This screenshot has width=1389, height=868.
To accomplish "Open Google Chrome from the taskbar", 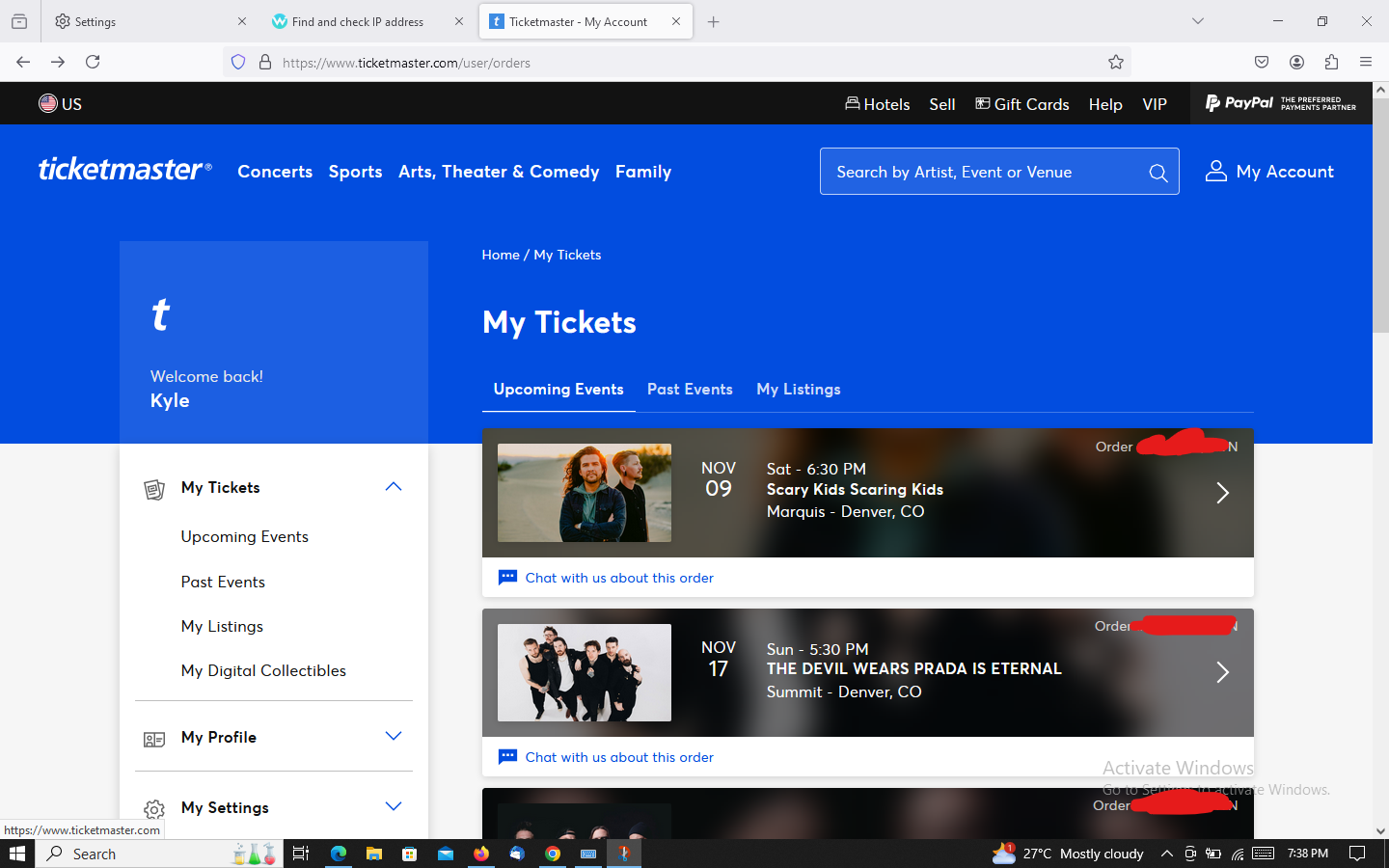I will click(x=553, y=854).
